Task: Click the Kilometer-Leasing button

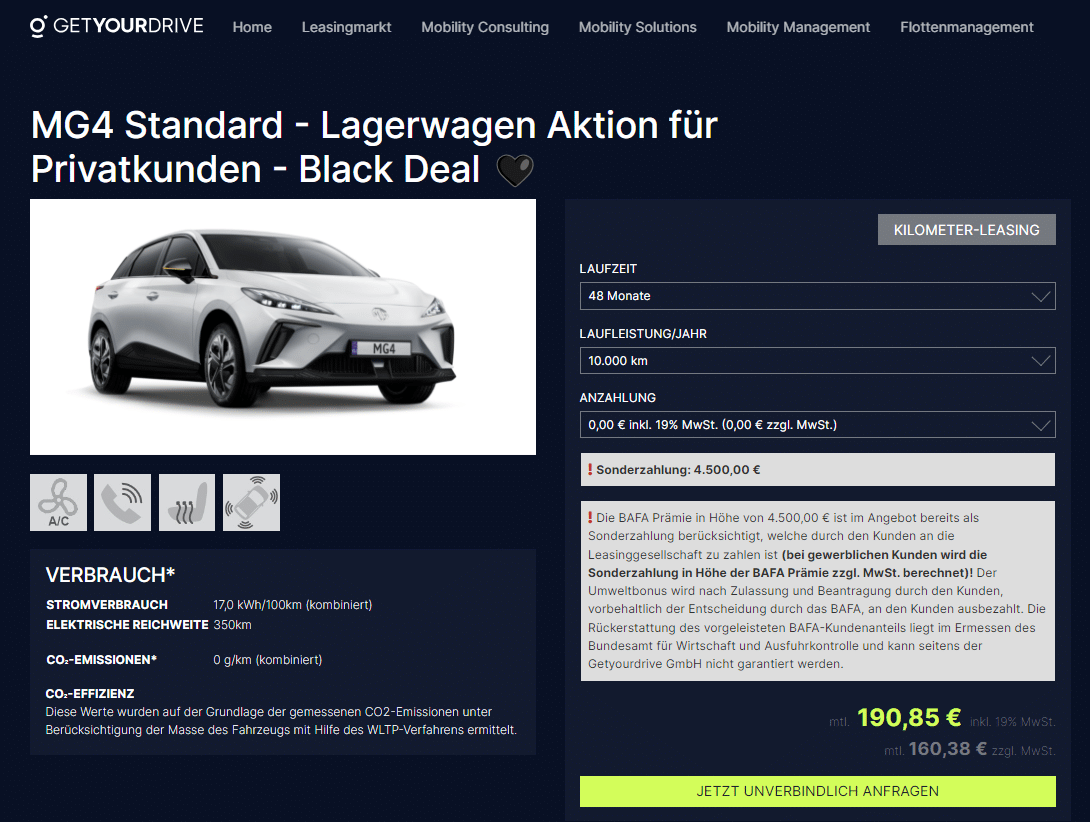Action: click(x=966, y=229)
